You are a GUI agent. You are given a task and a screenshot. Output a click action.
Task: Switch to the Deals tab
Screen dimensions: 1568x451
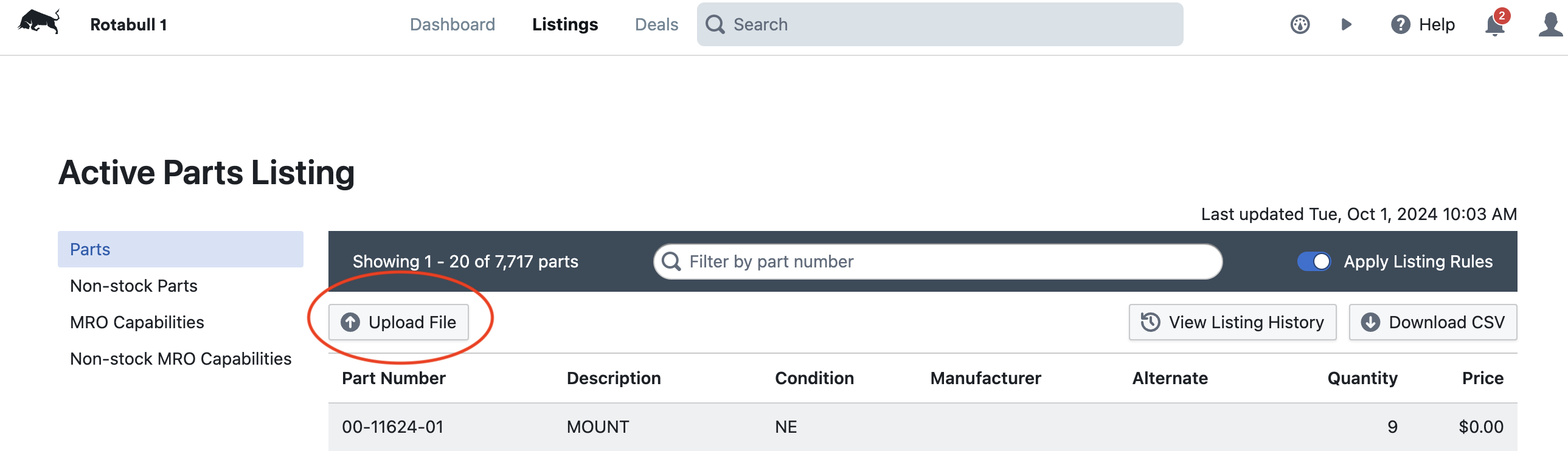coord(656,24)
